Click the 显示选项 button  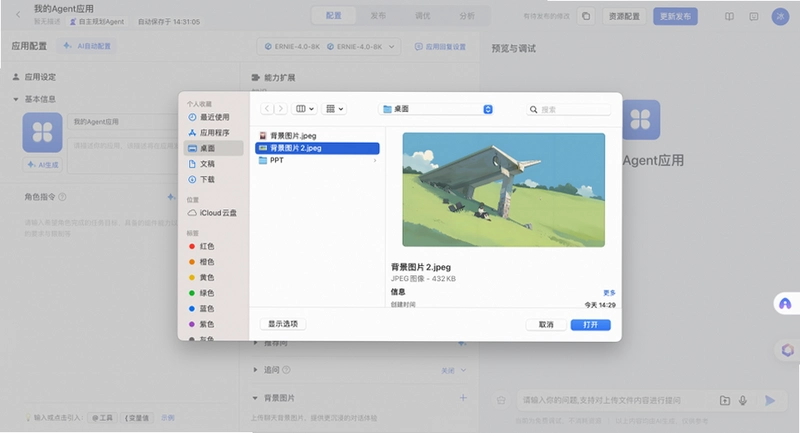pos(283,324)
